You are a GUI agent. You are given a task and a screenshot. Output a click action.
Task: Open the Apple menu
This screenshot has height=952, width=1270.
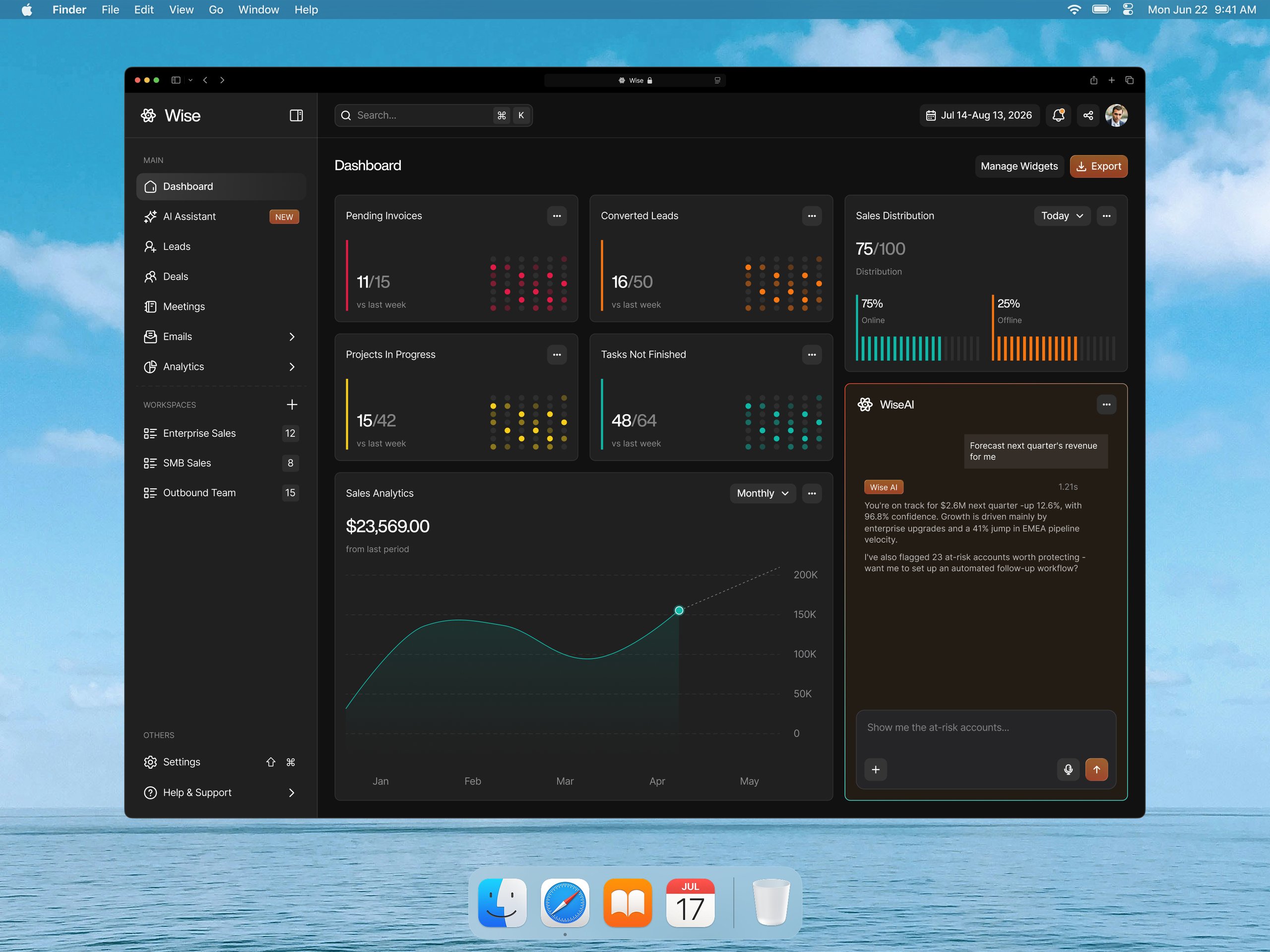pos(26,10)
